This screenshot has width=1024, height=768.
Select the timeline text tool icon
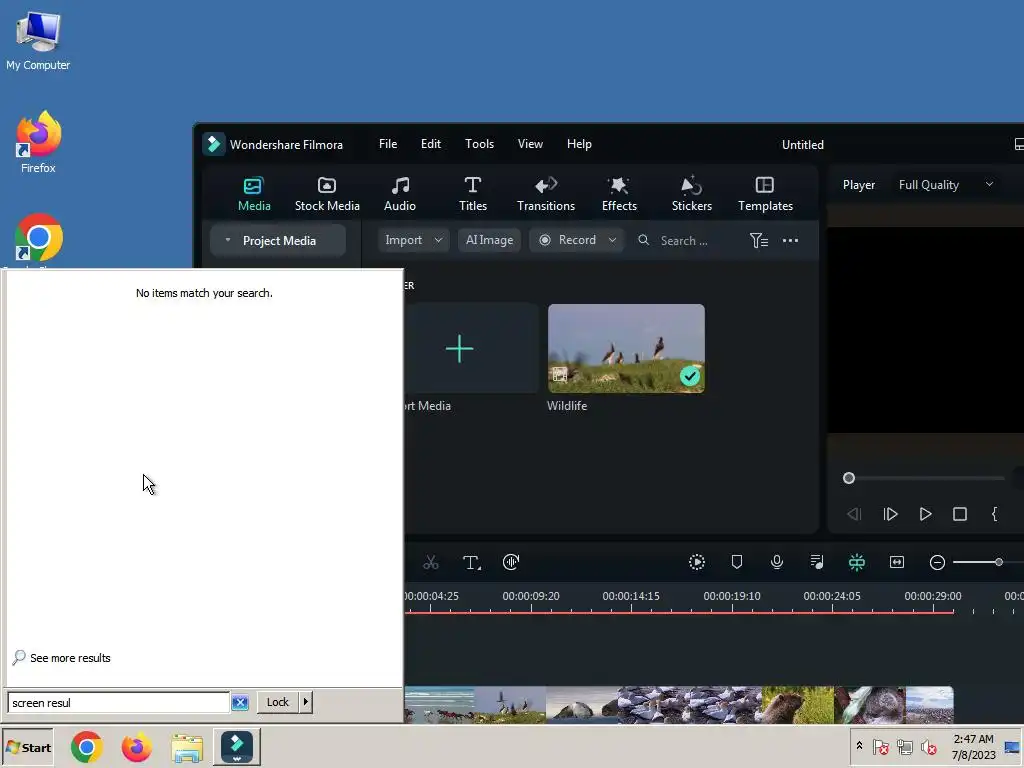[471, 562]
